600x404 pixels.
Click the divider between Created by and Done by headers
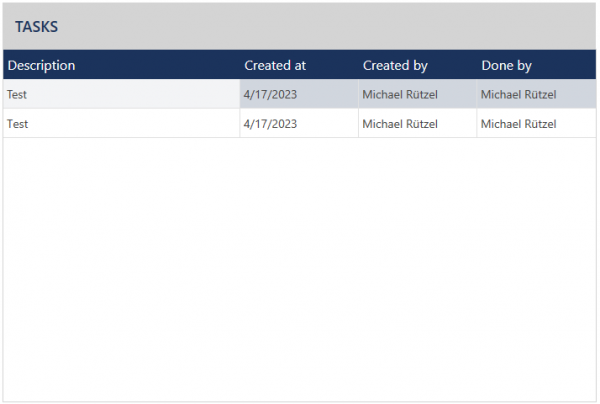477,66
